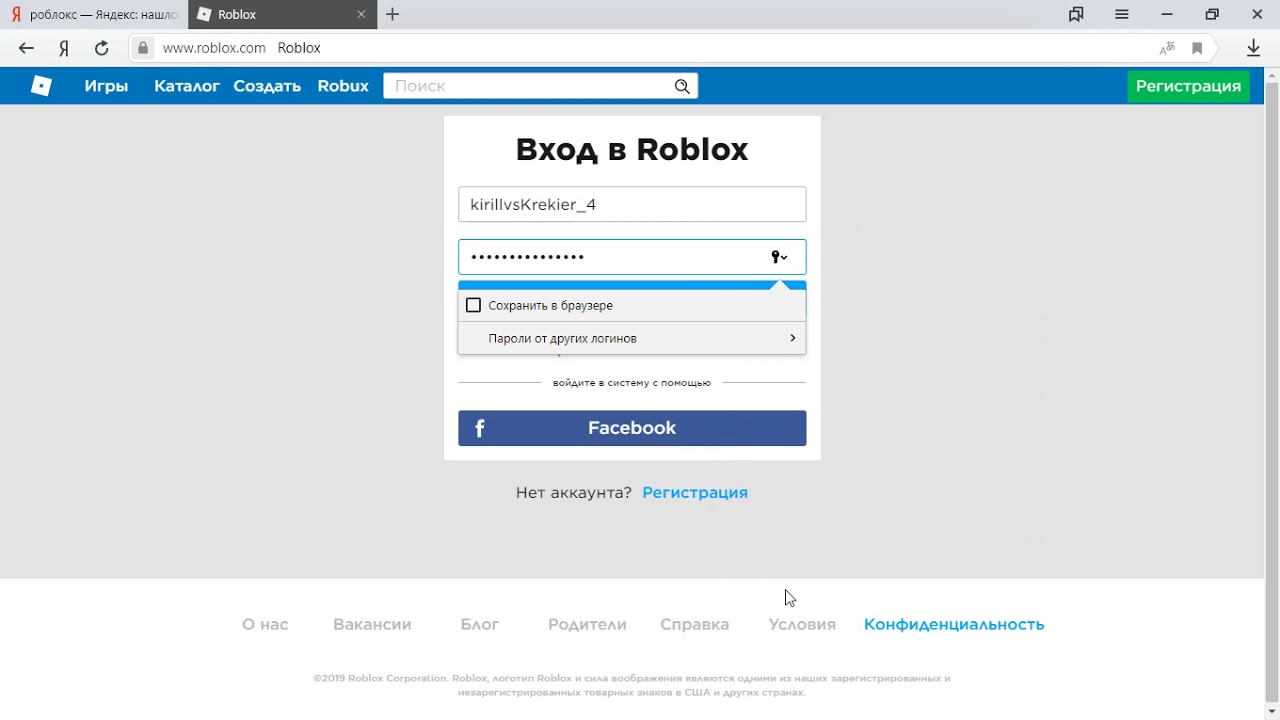Click the Yandex home 'Я' icon

pos(64,48)
